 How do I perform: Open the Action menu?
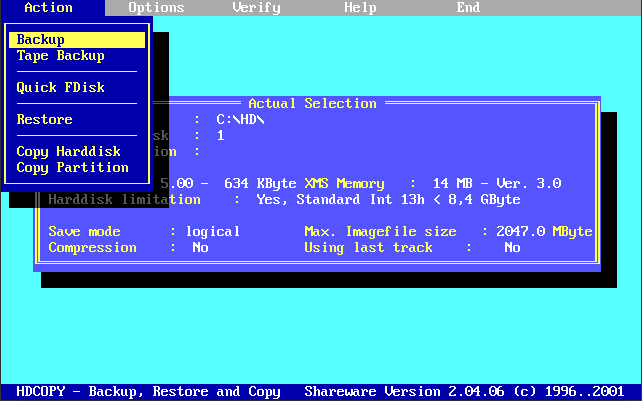point(48,8)
